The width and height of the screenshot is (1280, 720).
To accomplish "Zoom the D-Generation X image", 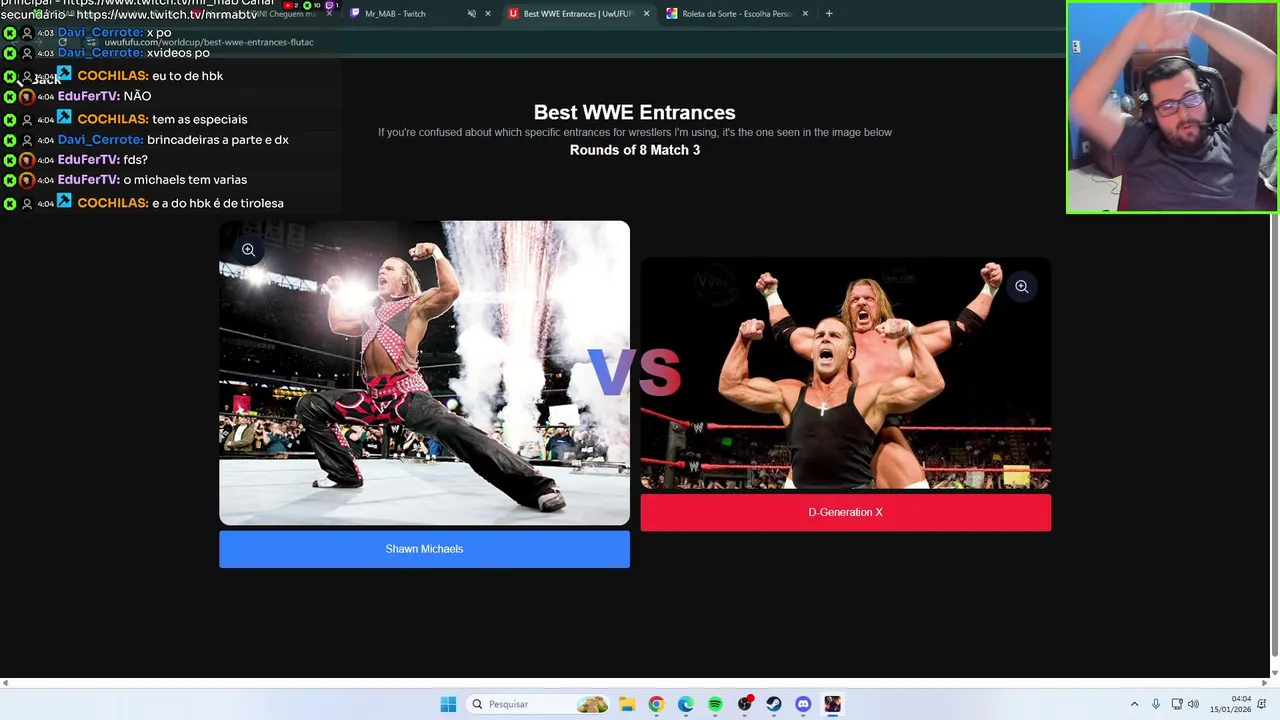I will coord(1021,287).
